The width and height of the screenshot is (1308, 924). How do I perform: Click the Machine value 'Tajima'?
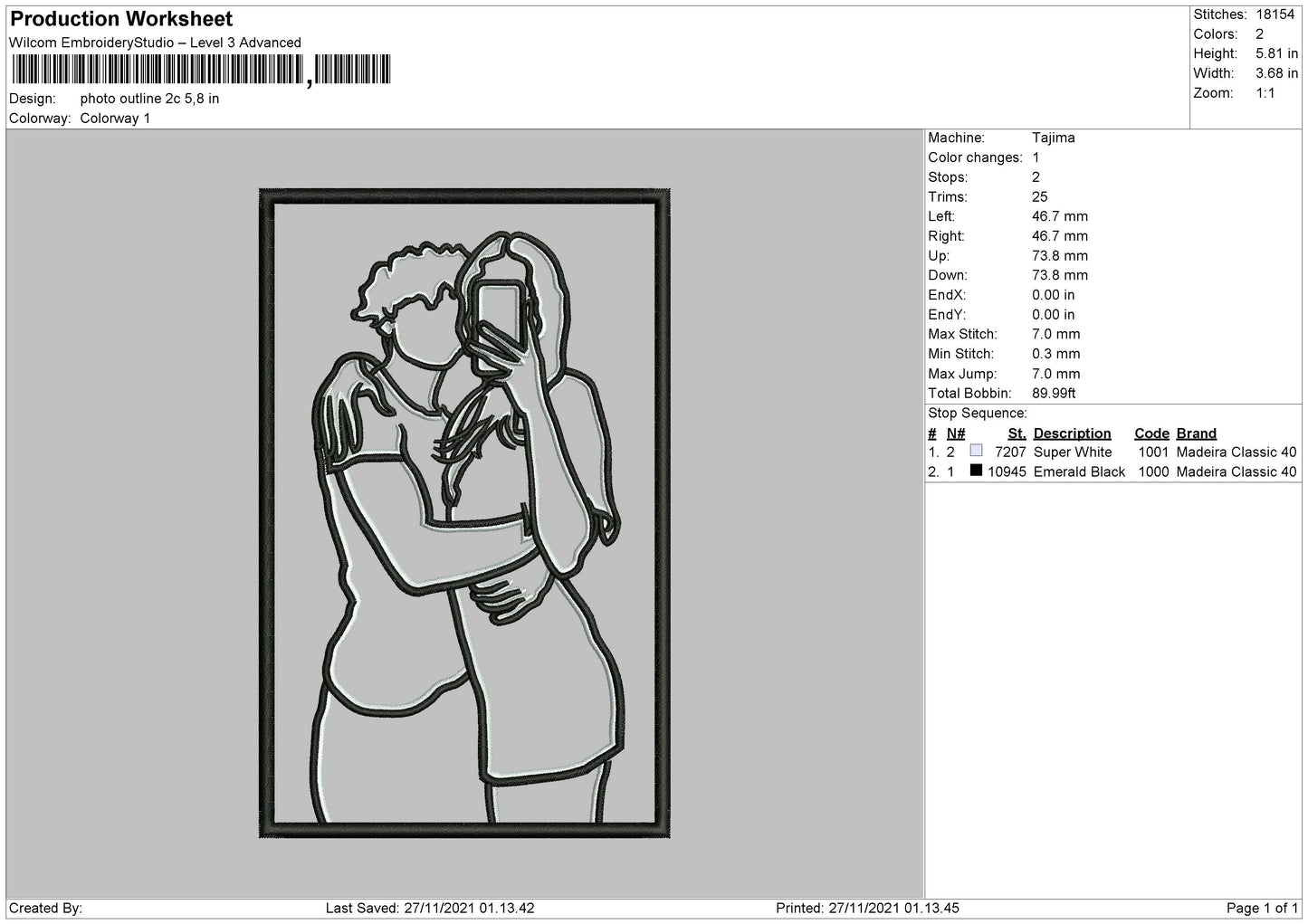(1053, 138)
